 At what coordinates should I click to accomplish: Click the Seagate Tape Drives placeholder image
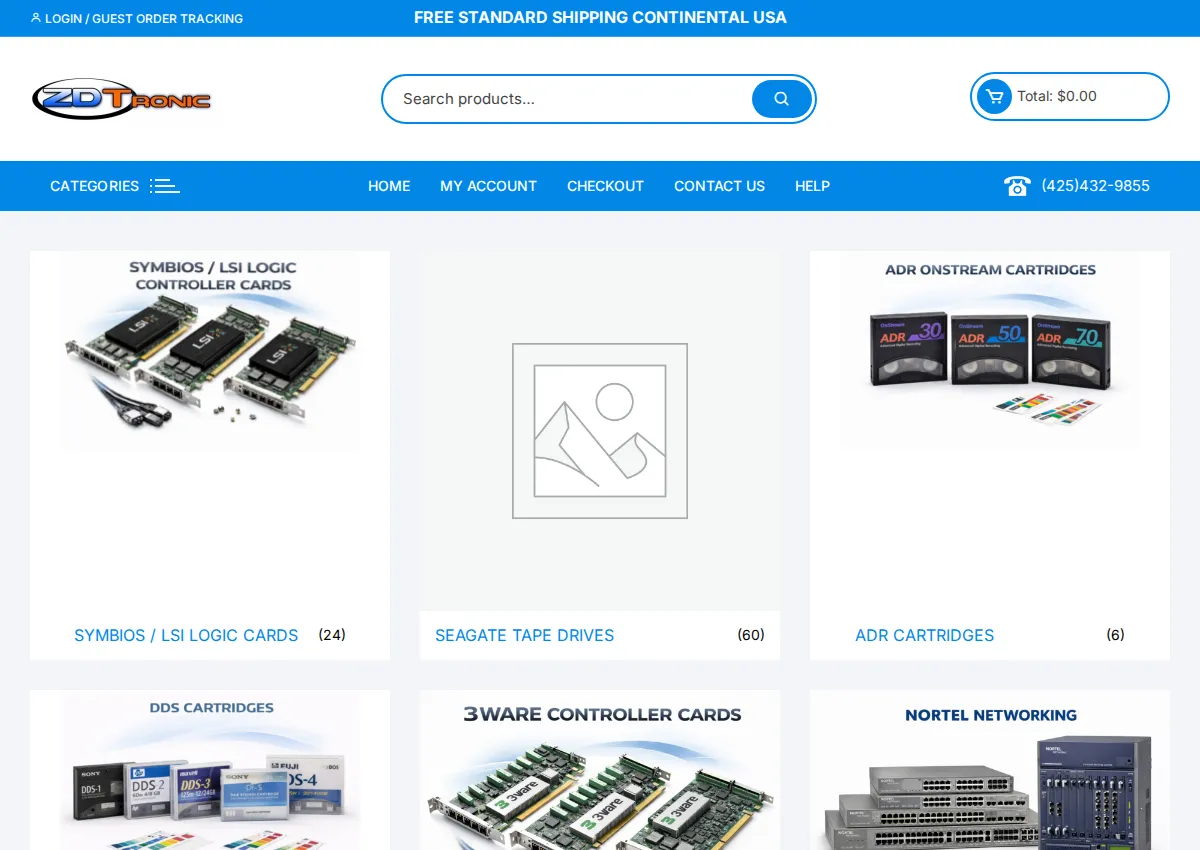600,431
